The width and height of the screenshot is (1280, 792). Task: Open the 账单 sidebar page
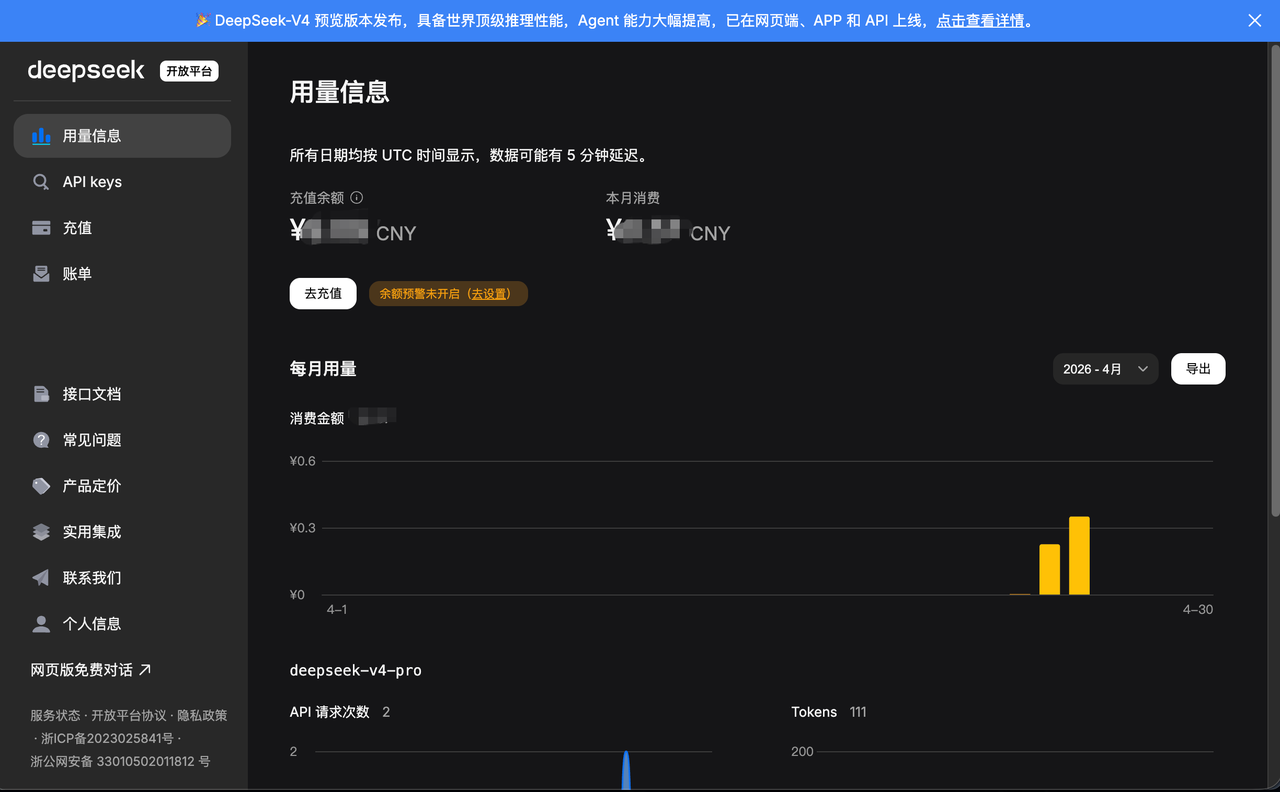pos(122,274)
